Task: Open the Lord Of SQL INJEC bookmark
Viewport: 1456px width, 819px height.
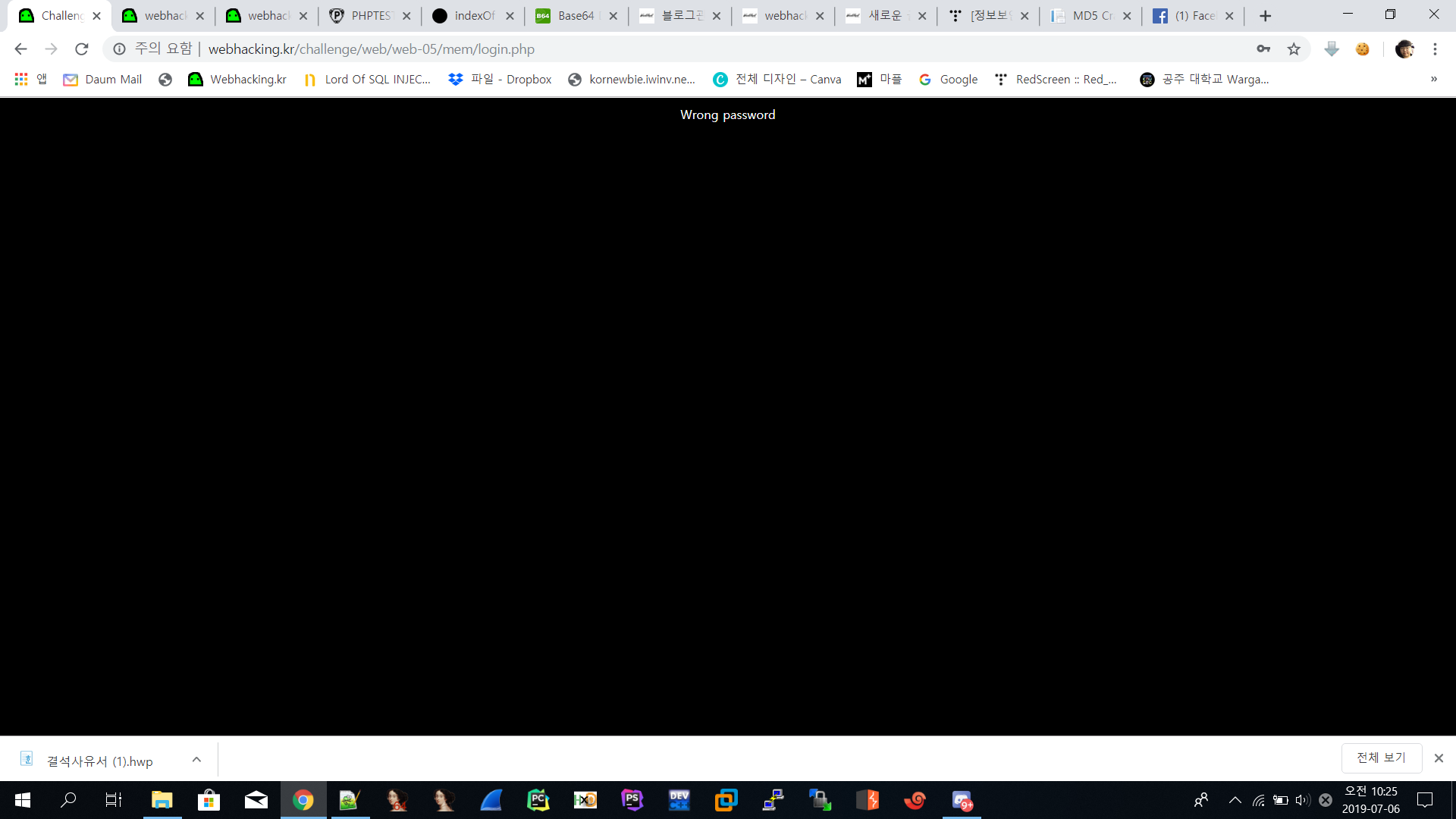Action: pos(367,79)
